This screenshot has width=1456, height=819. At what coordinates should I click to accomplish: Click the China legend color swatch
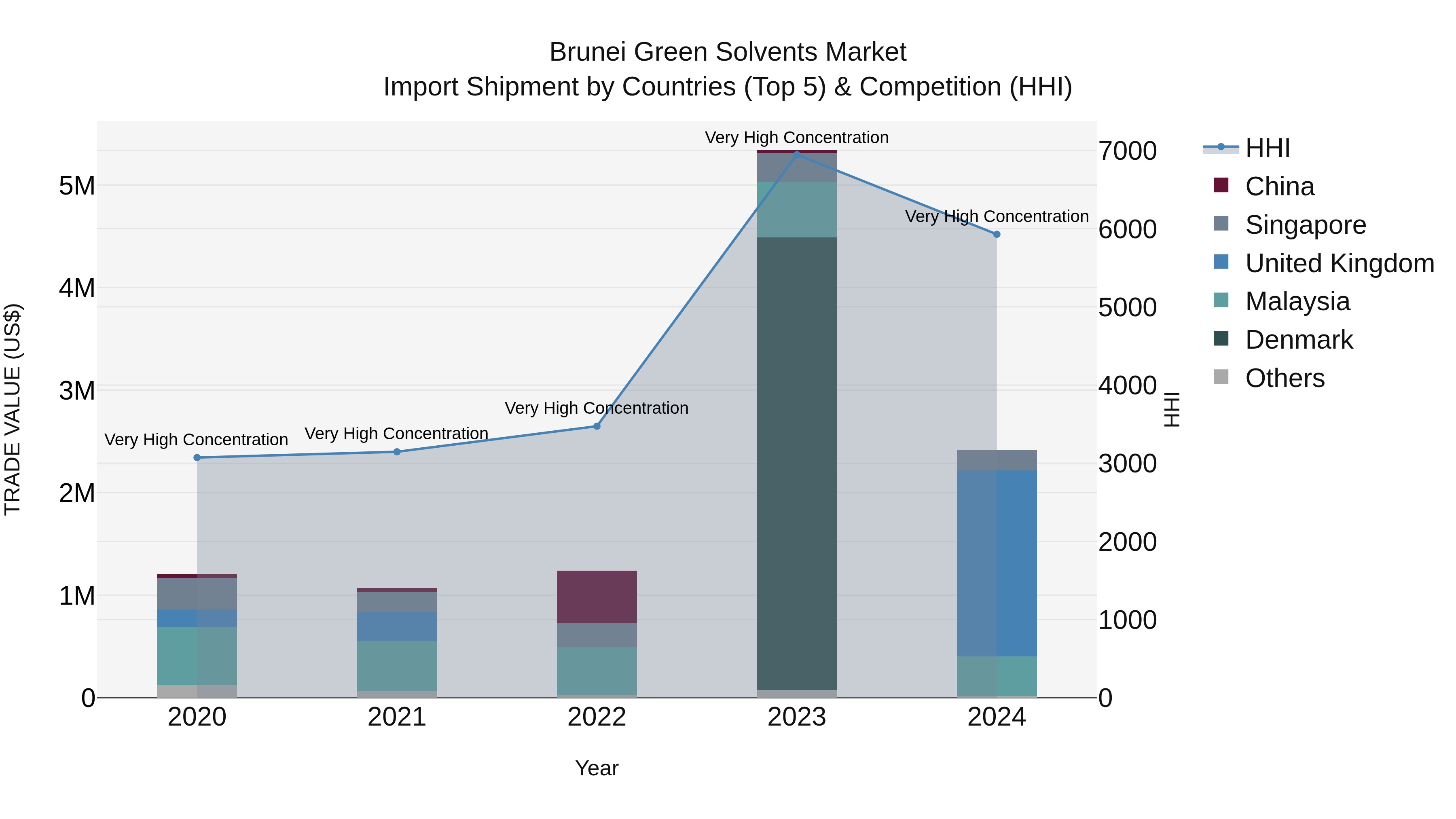coord(1221,185)
